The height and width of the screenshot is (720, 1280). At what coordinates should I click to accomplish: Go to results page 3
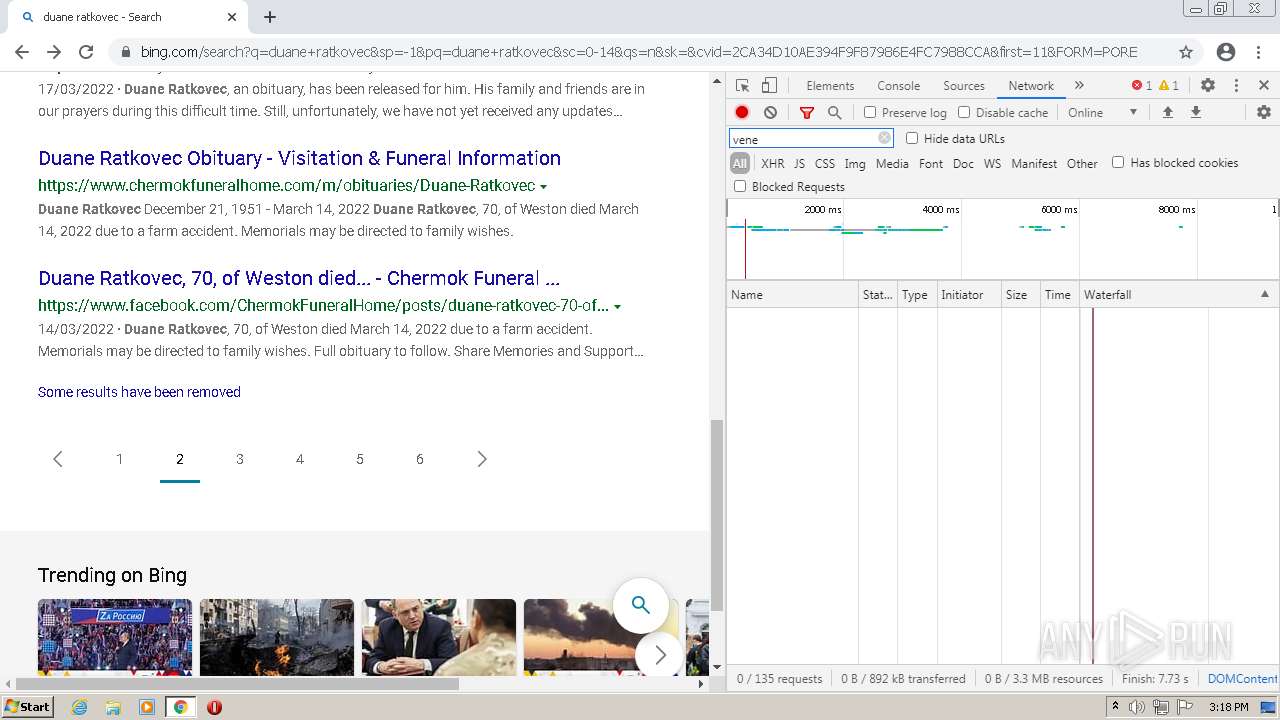pyautogui.click(x=240, y=459)
